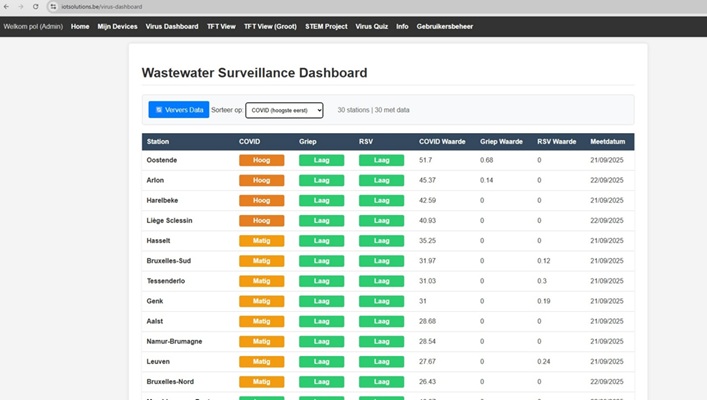Click the Genk station name
The image size is (707, 400).
pos(155,301)
